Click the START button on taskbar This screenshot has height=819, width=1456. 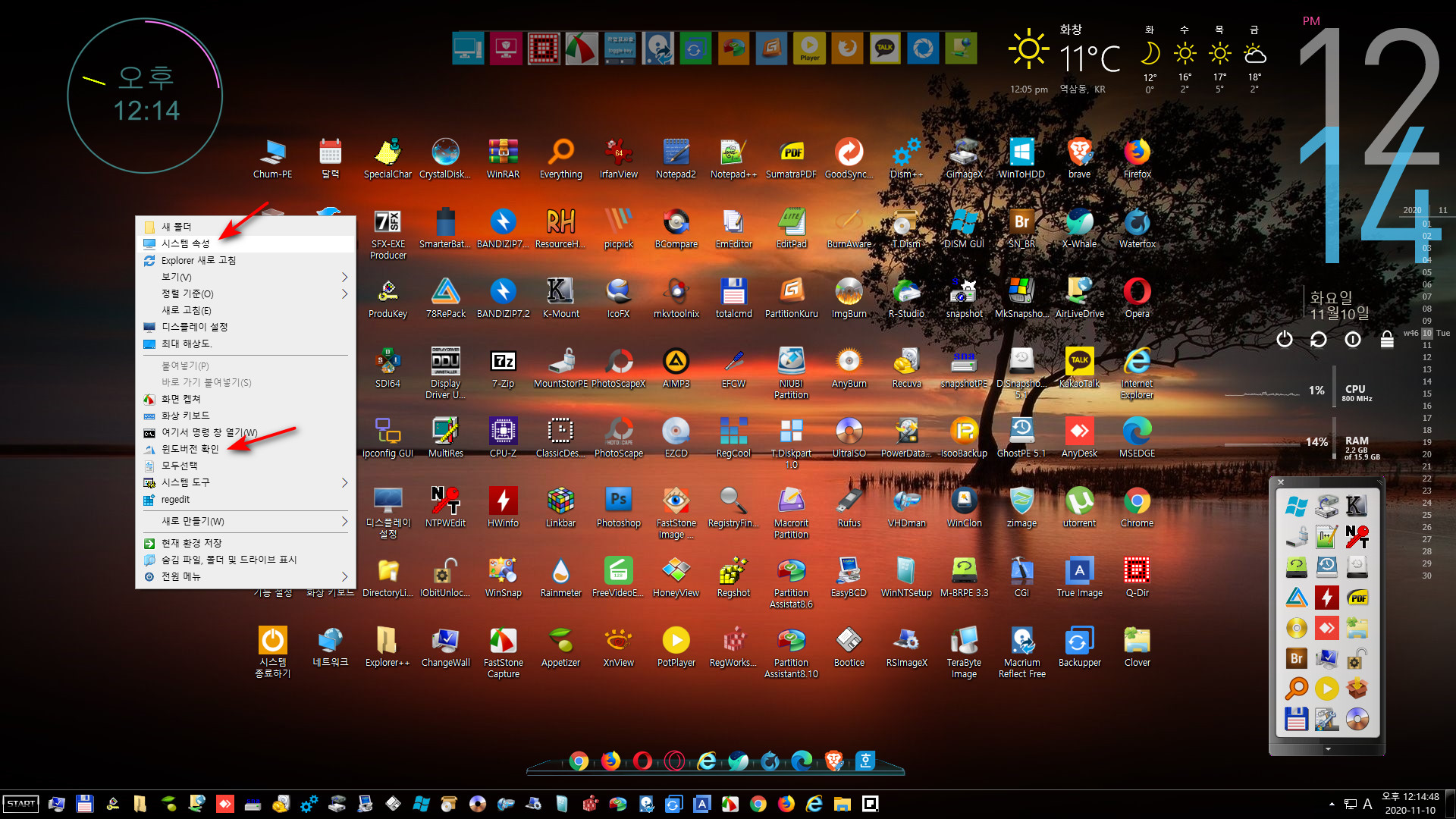pyautogui.click(x=21, y=804)
